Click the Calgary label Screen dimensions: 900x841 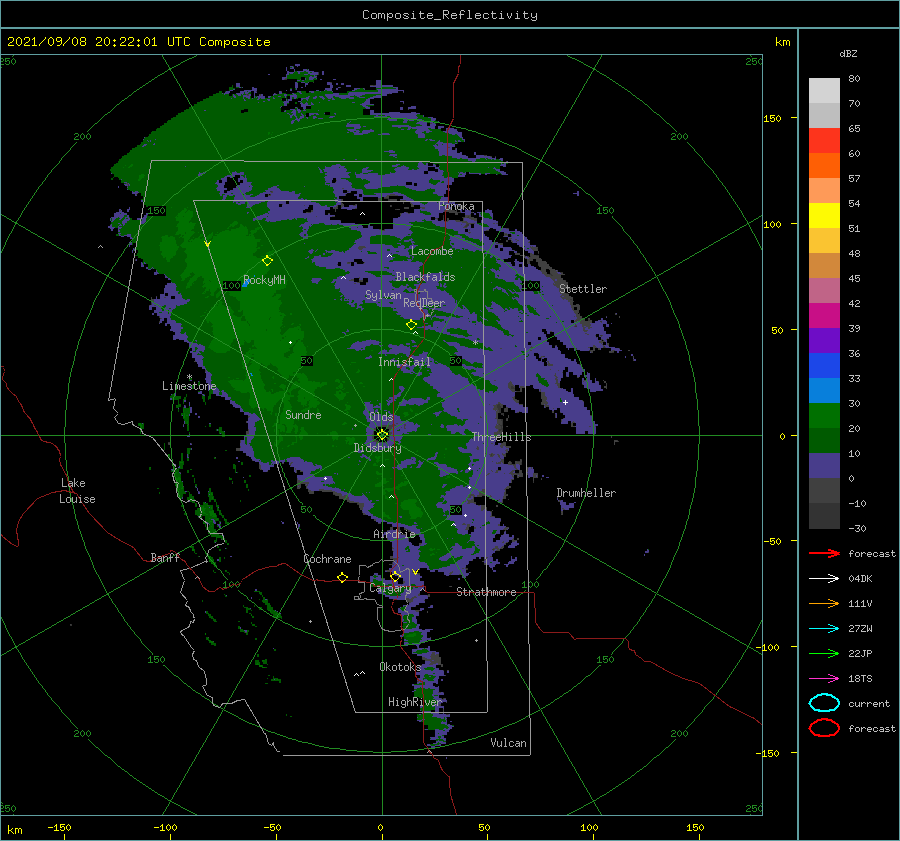click(390, 588)
